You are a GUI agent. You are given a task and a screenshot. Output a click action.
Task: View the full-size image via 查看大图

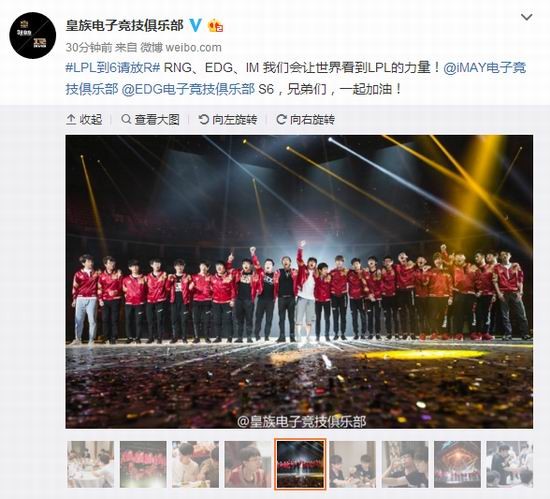[x=150, y=120]
